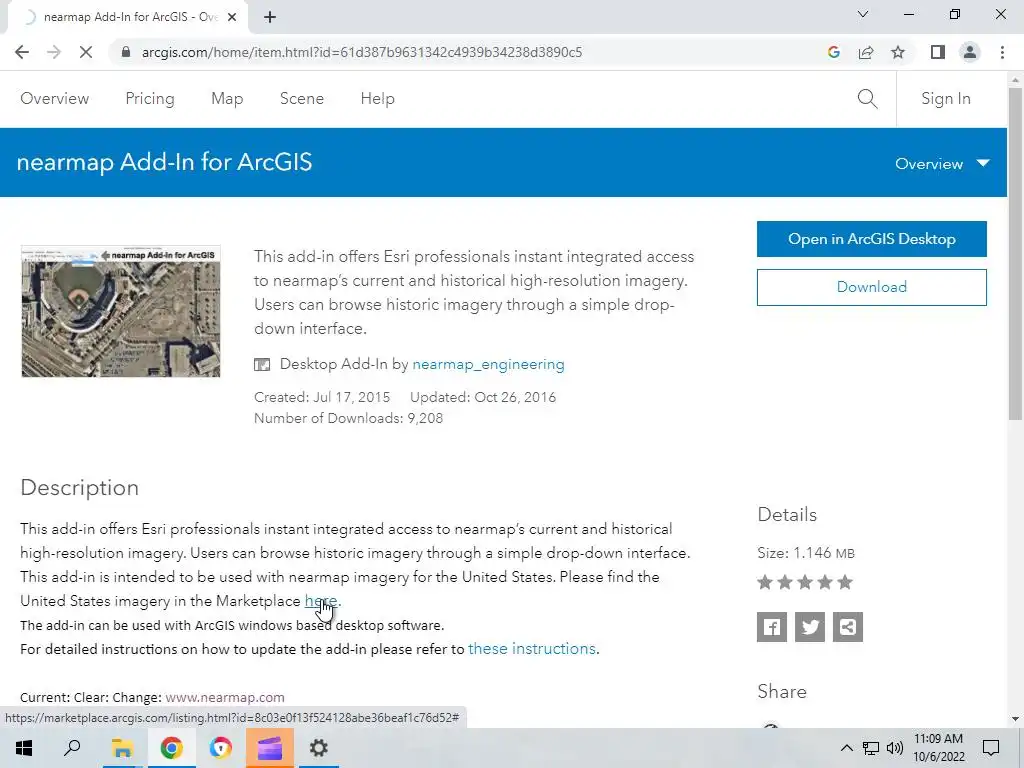Image resolution: width=1024 pixels, height=768 pixels.
Task: Open network status tray icon
Action: (x=871, y=748)
